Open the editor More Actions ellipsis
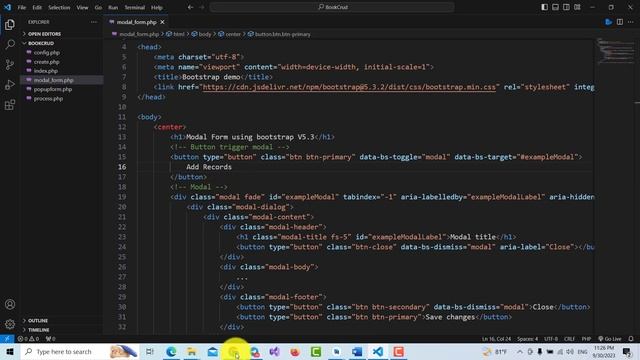The height and width of the screenshot is (360, 640). [631, 22]
